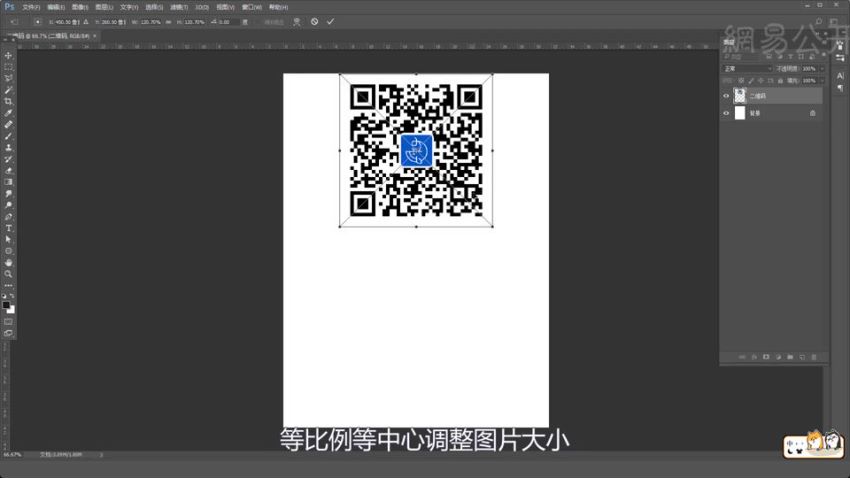Screen dimensions: 850x478
Task: Select the Eraser tool
Action: point(8,171)
